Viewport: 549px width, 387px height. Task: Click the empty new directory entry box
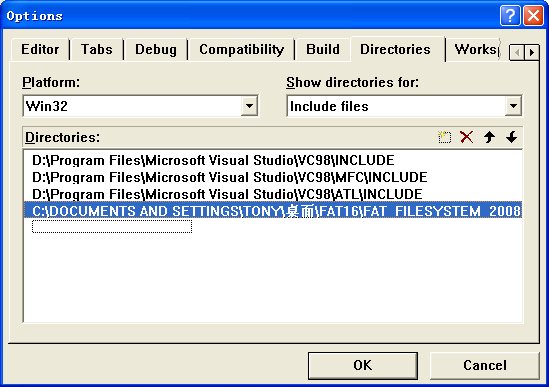click(x=112, y=227)
